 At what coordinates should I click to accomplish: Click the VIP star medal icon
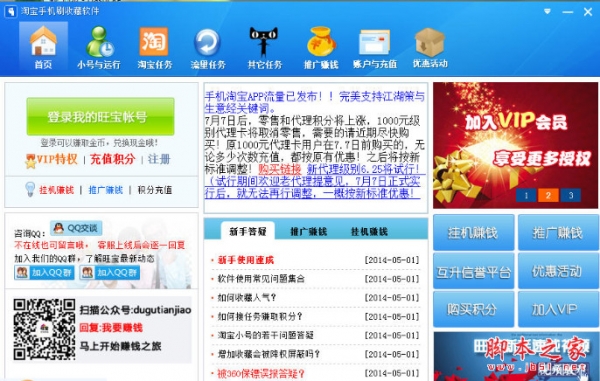[30, 161]
